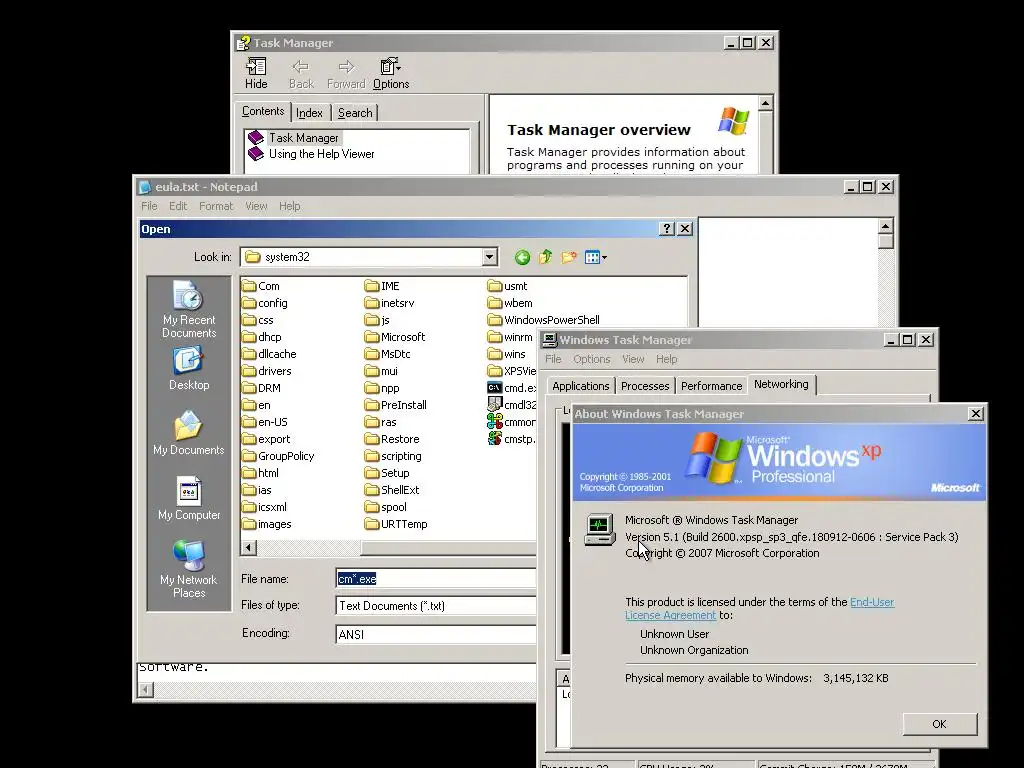Image resolution: width=1024 pixels, height=768 pixels.
Task: Select the config folder
Action: [264, 303]
